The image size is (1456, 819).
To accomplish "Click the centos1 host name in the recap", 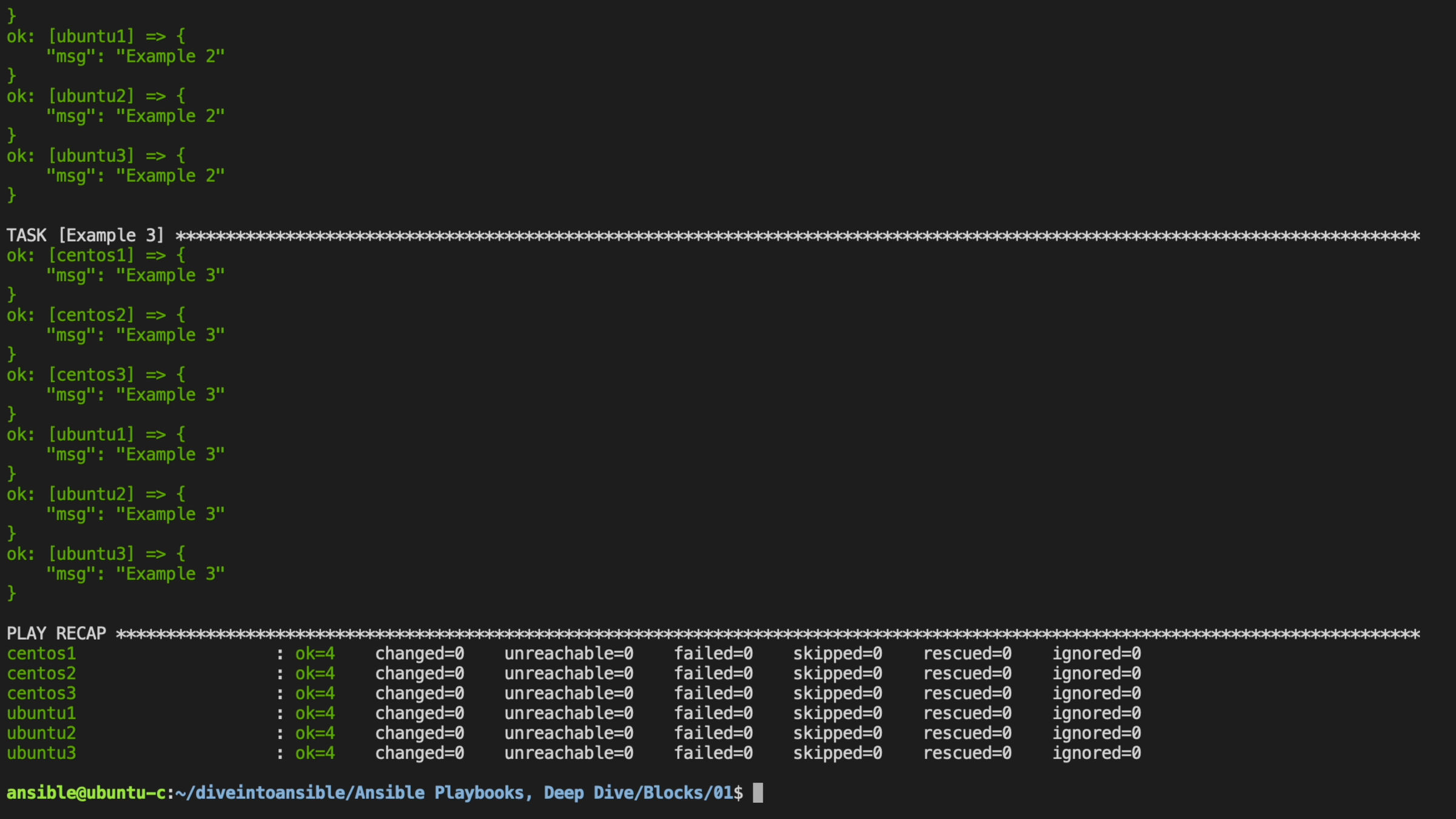I will click(x=41, y=653).
